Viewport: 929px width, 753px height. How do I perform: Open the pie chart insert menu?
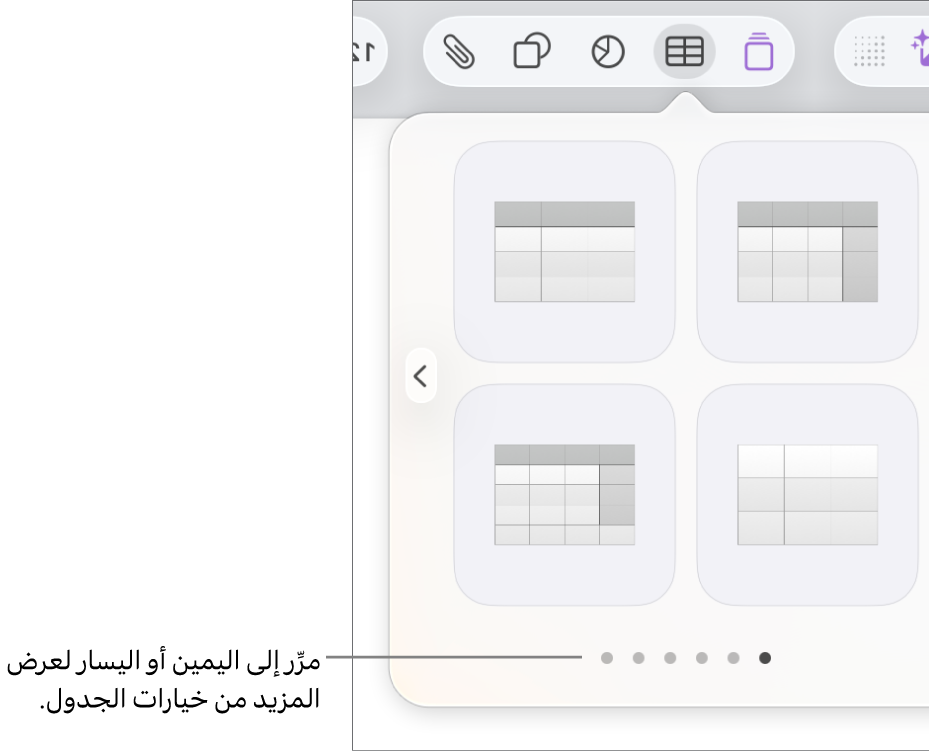point(608,52)
